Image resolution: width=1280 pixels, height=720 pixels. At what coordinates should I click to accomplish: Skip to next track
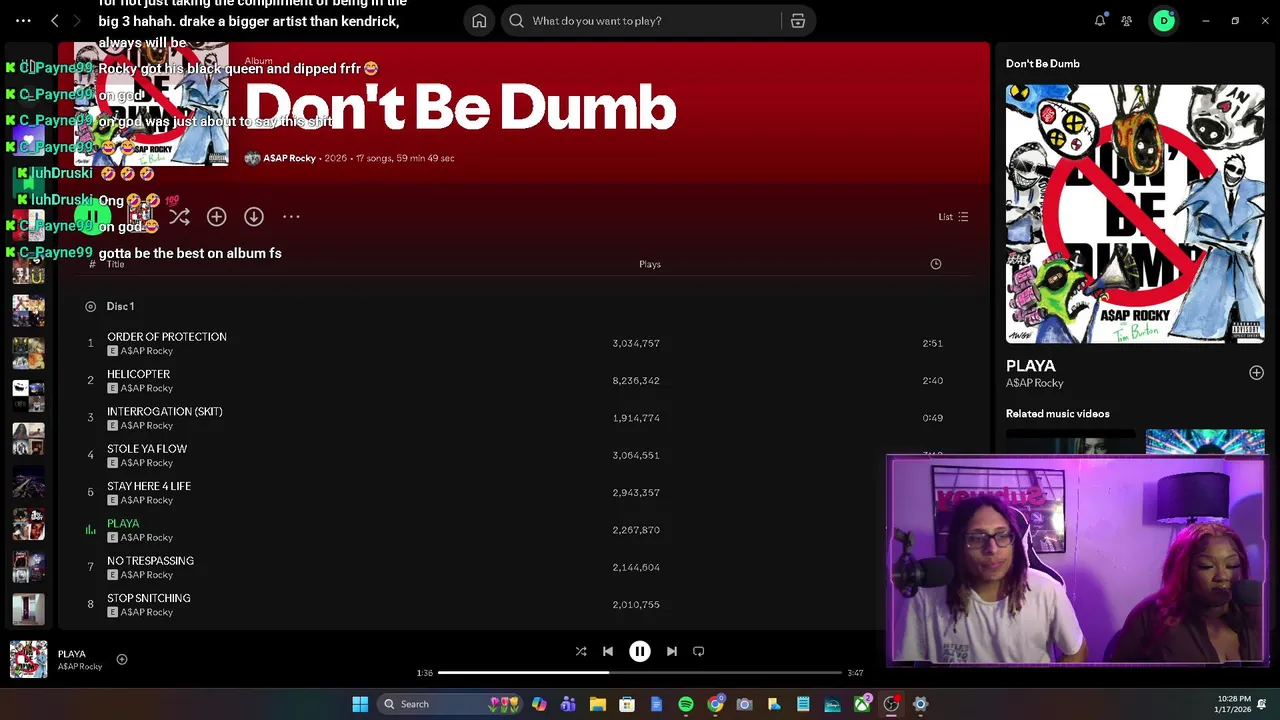click(x=672, y=651)
